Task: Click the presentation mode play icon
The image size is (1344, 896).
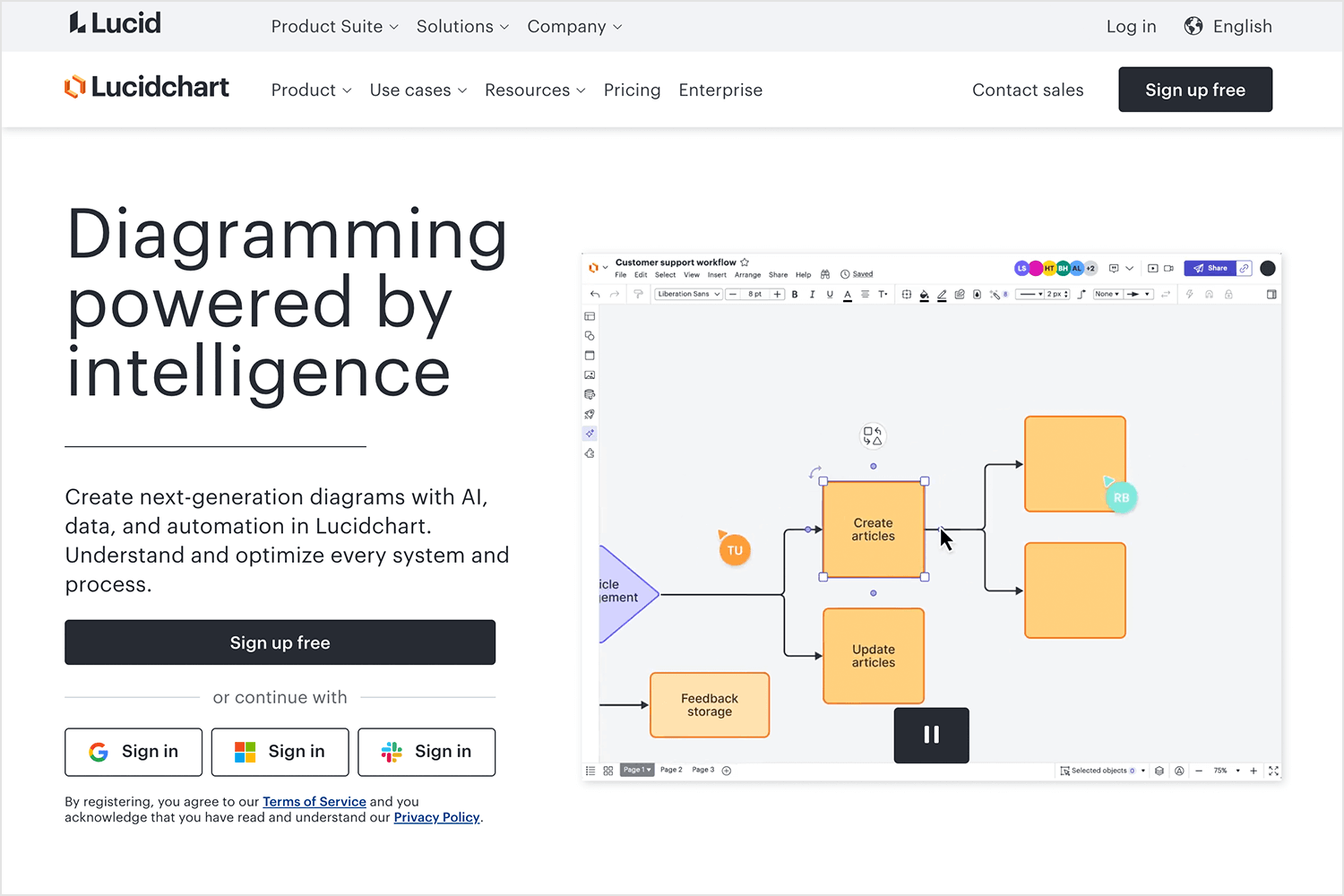Action: pos(1153,268)
